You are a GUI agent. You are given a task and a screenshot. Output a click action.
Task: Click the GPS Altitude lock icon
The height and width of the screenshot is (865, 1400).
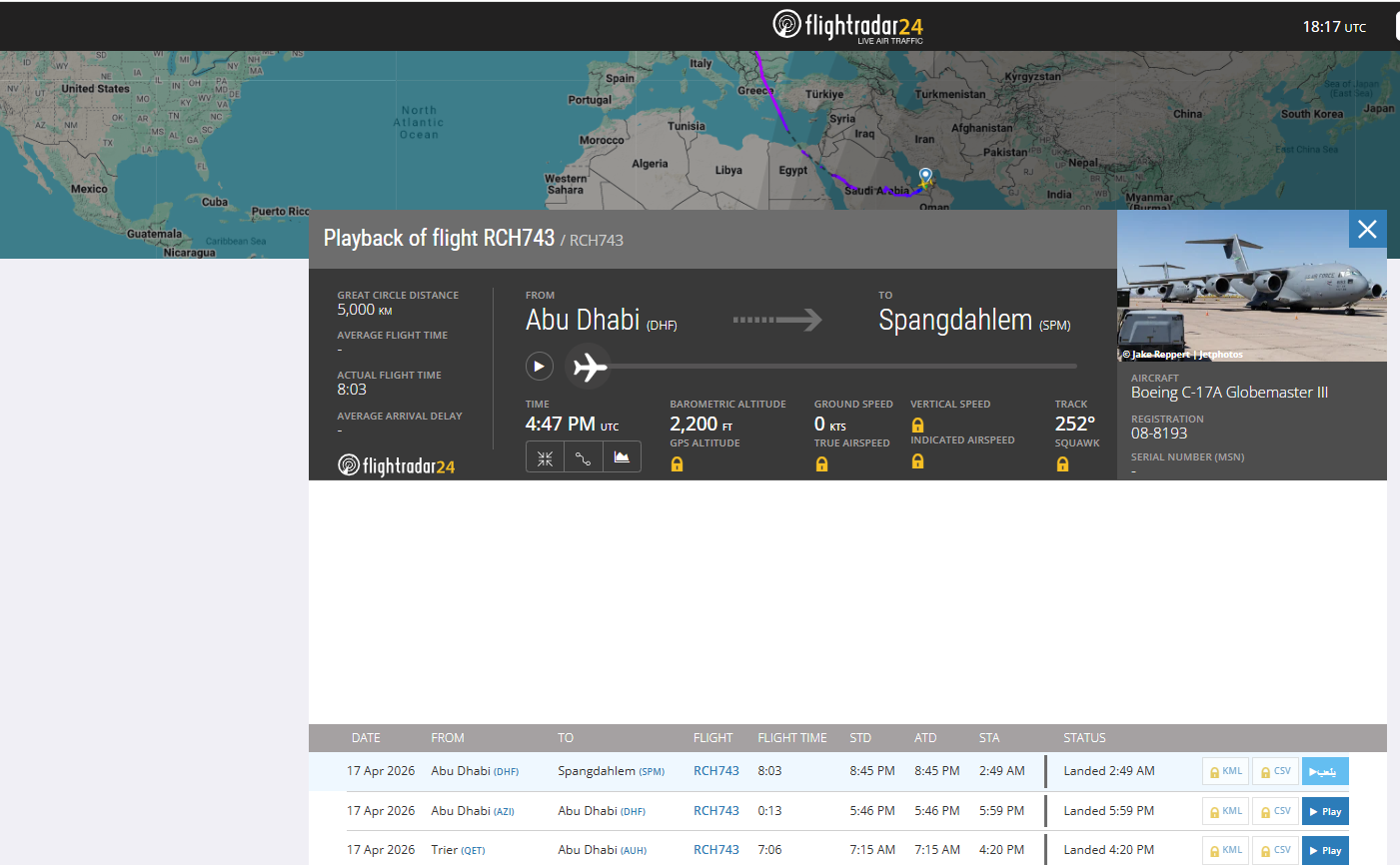[x=677, y=464]
